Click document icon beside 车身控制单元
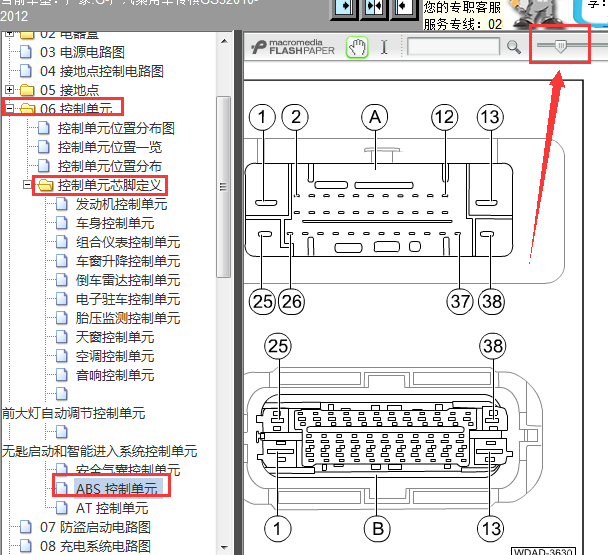The width and height of the screenshot is (608, 555). point(62,223)
